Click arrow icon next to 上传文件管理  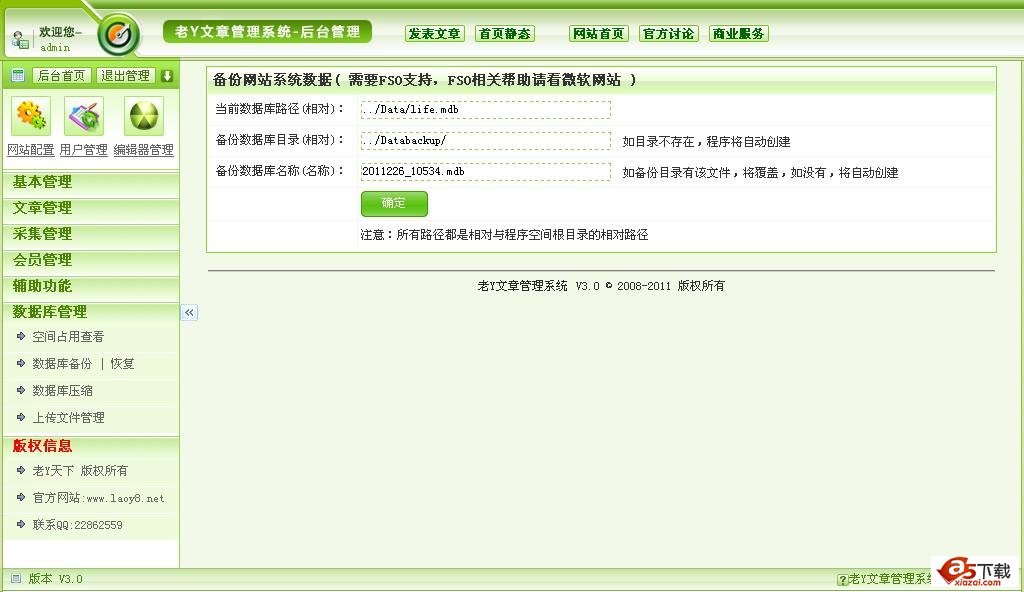coord(21,417)
